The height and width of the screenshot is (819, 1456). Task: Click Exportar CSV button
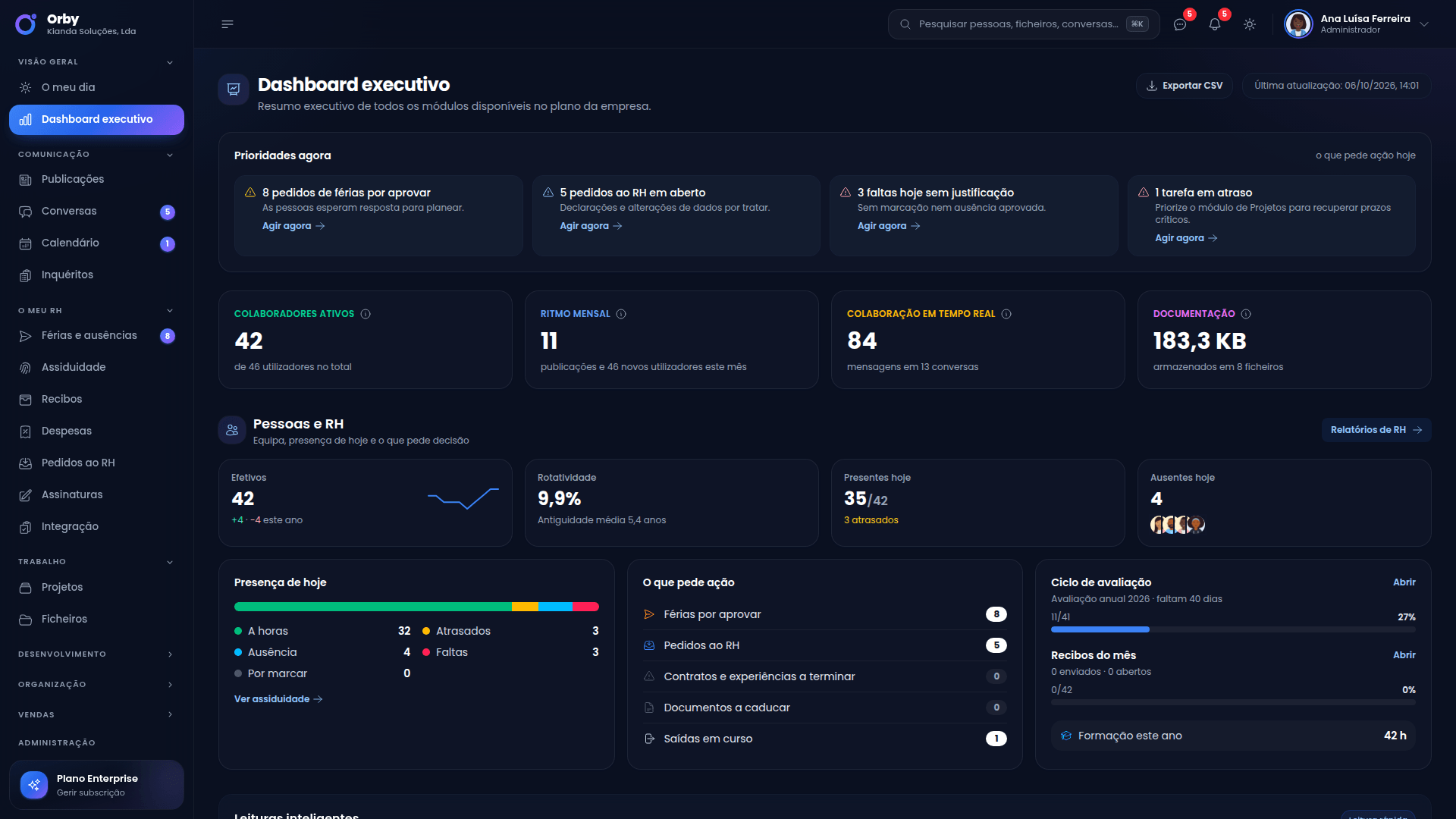pos(1185,86)
